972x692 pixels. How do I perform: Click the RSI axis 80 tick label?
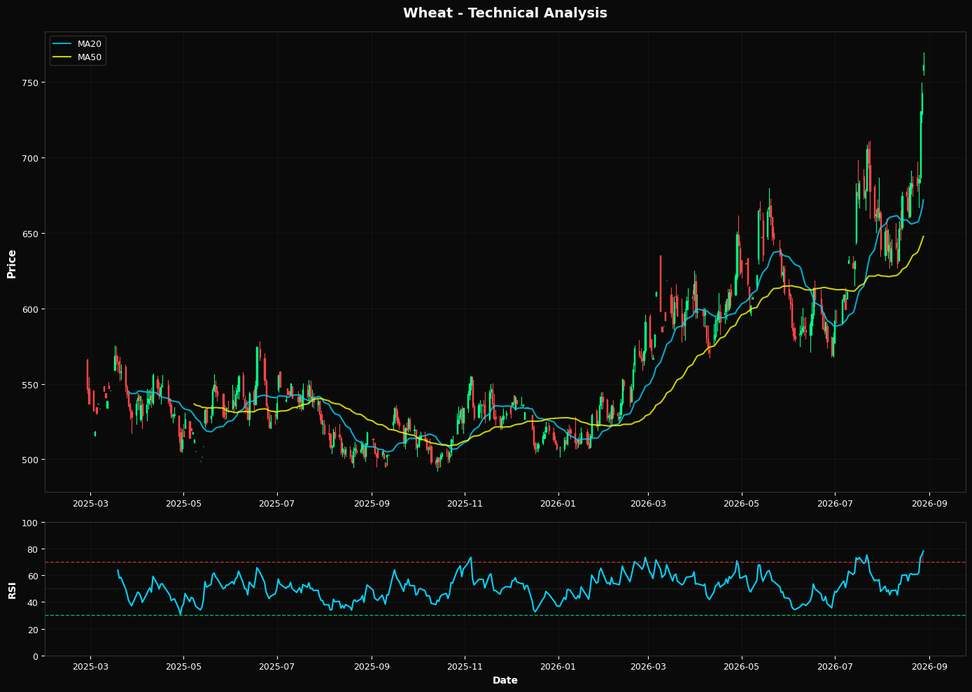click(x=34, y=550)
